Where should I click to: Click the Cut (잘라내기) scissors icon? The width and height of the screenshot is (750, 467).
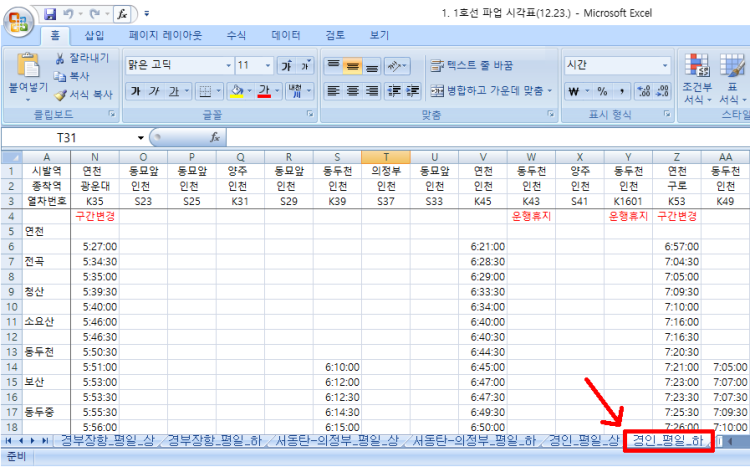tap(60, 58)
